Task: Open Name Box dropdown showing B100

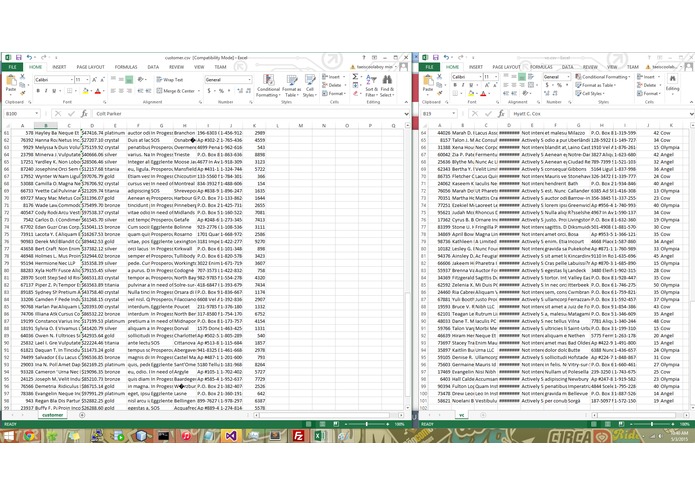Action: coord(36,114)
